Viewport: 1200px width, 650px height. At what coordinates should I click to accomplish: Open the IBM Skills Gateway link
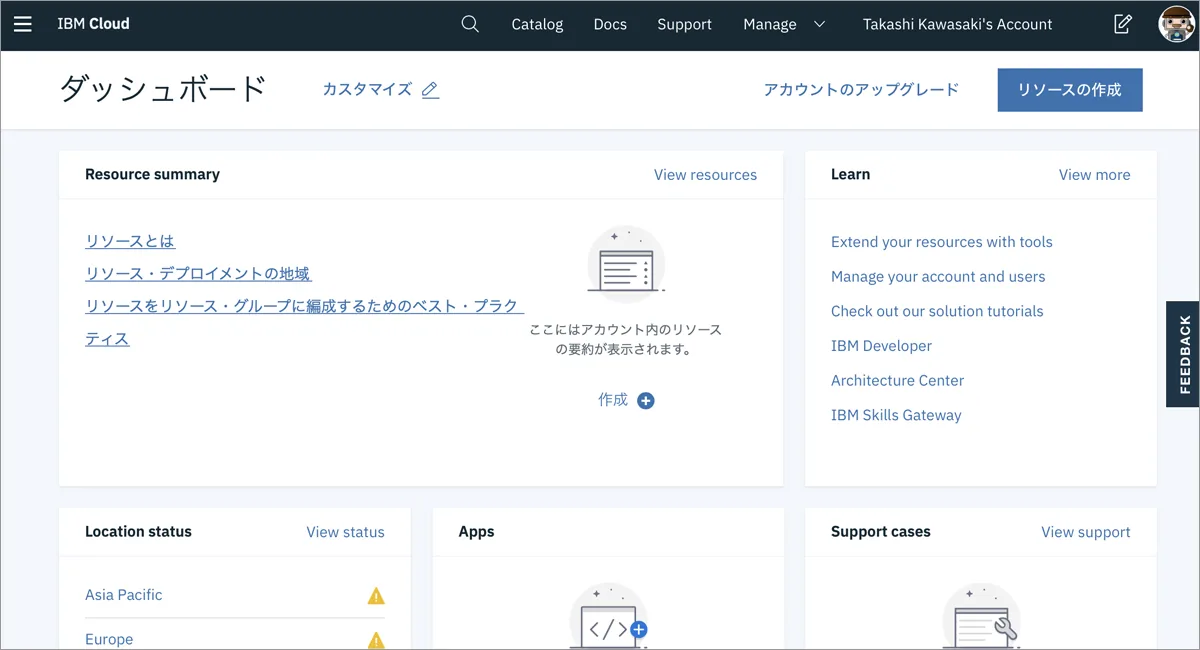tap(896, 415)
